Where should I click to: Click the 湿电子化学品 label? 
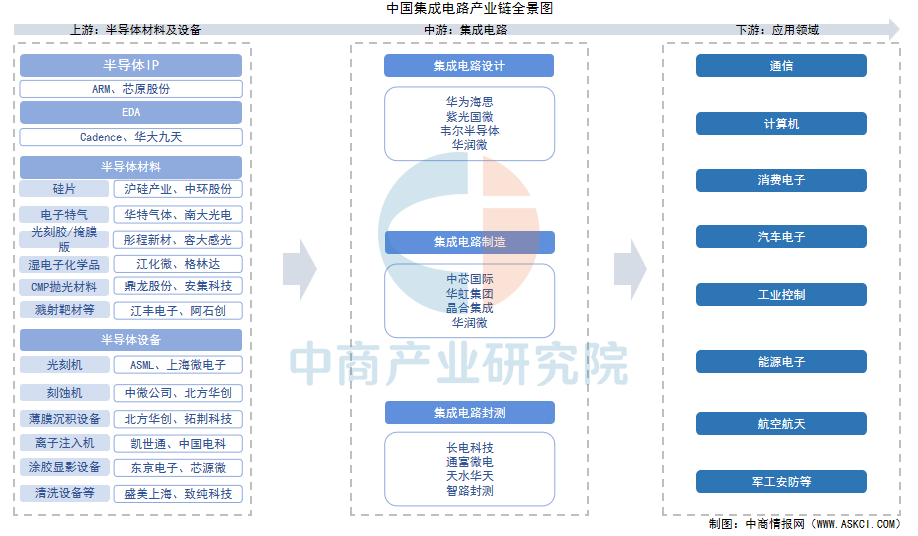tap(64, 264)
